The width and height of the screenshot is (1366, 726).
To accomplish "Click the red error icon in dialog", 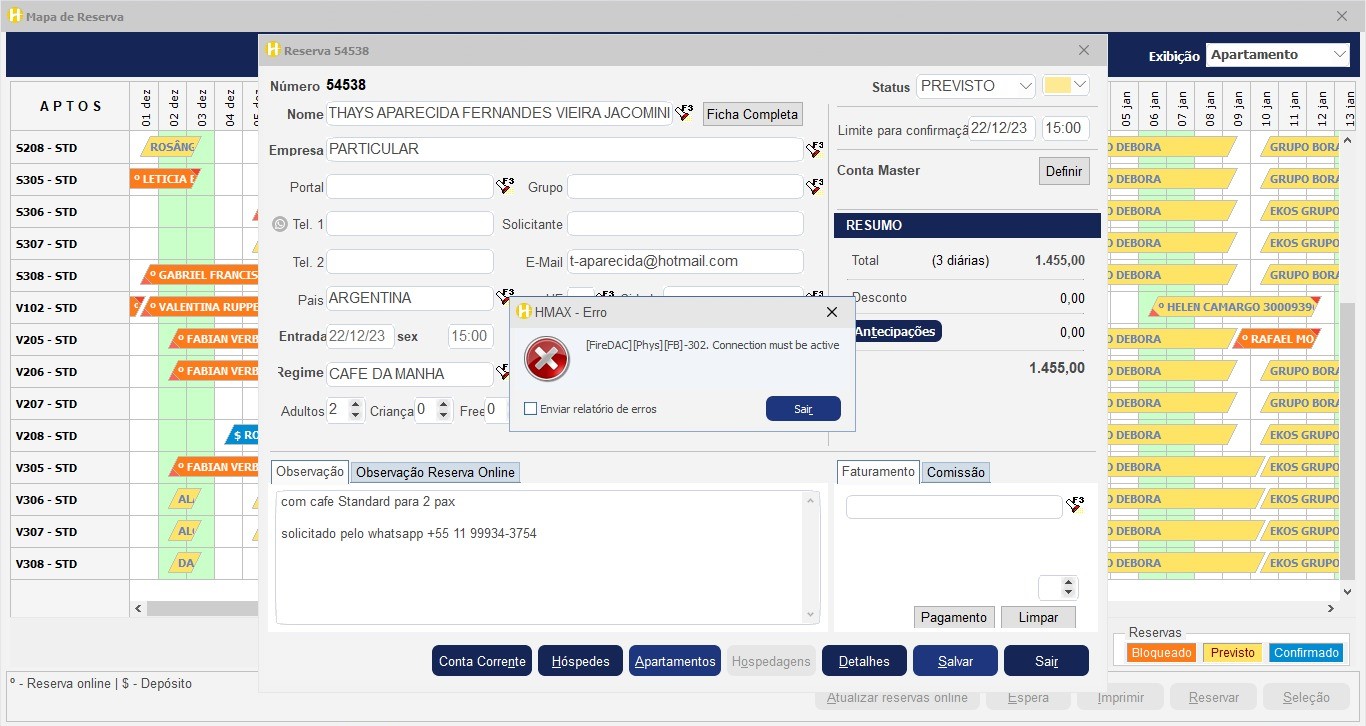I will [547, 360].
